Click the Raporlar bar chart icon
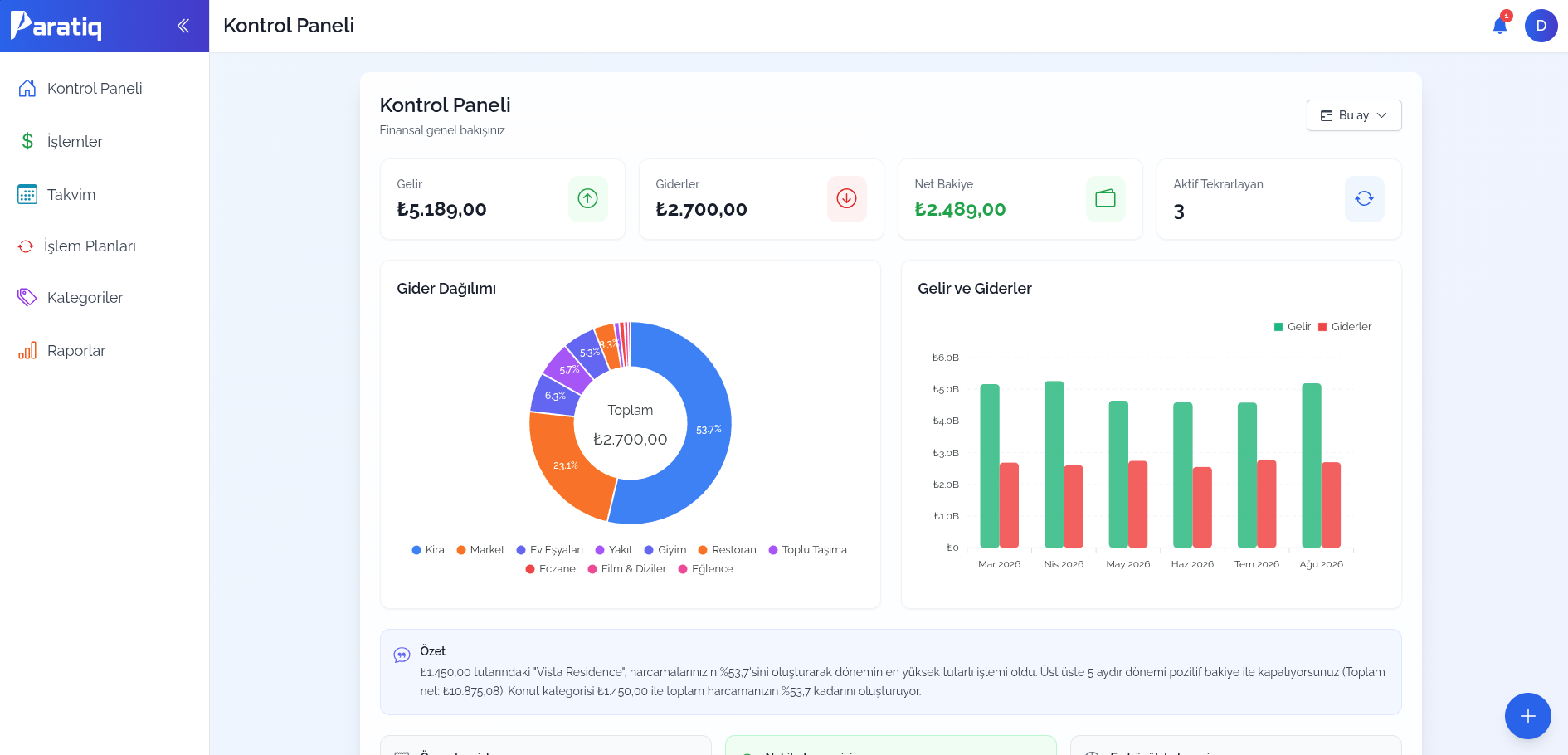This screenshot has height=755, width=1568. coord(27,350)
